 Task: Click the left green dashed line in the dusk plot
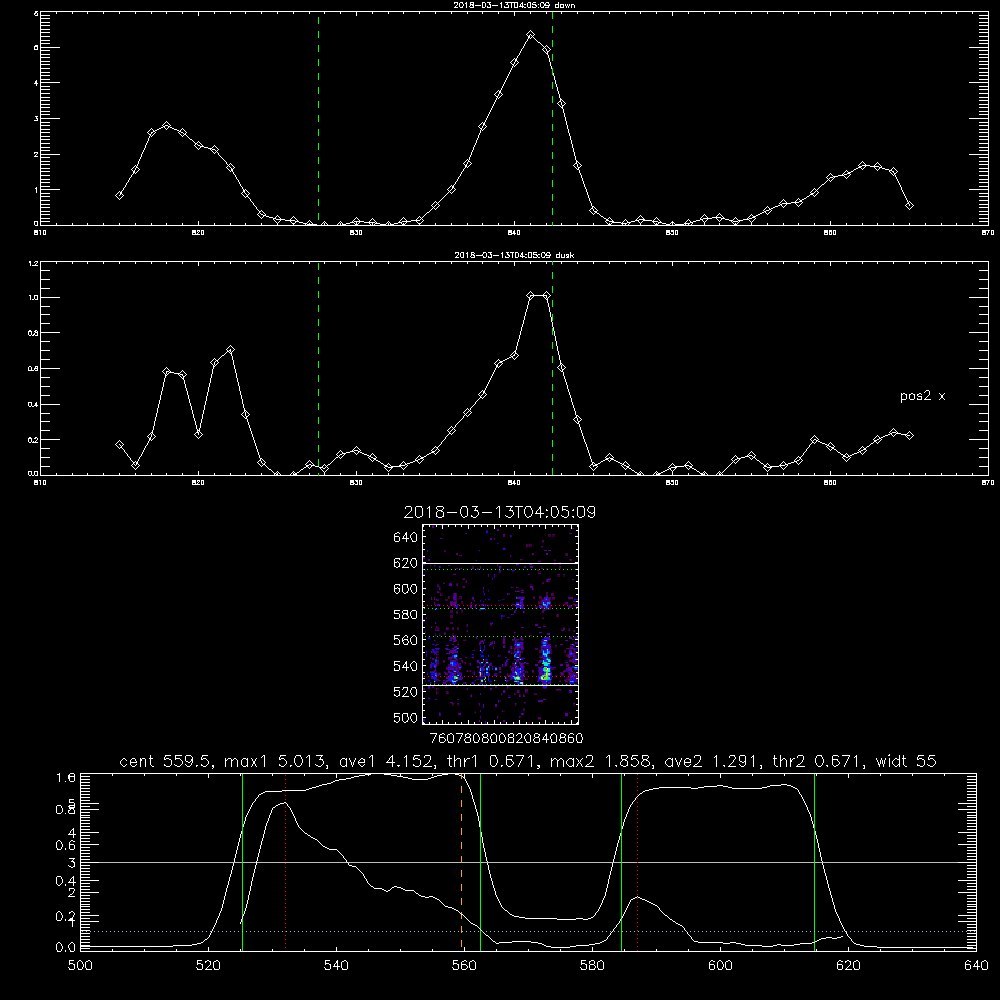click(x=318, y=369)
